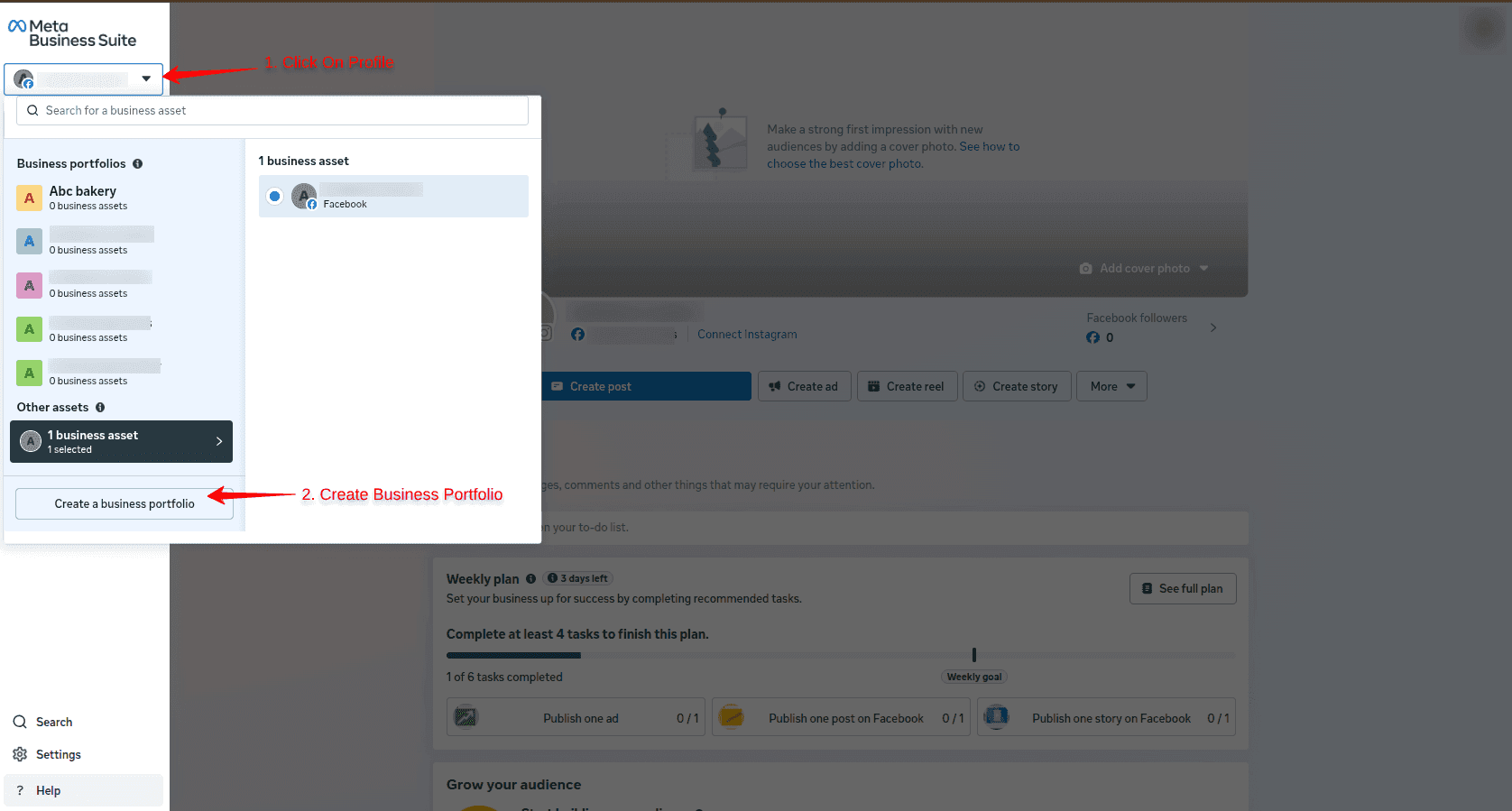Click the Weekly goal marker label

click(x=974, y=677)
